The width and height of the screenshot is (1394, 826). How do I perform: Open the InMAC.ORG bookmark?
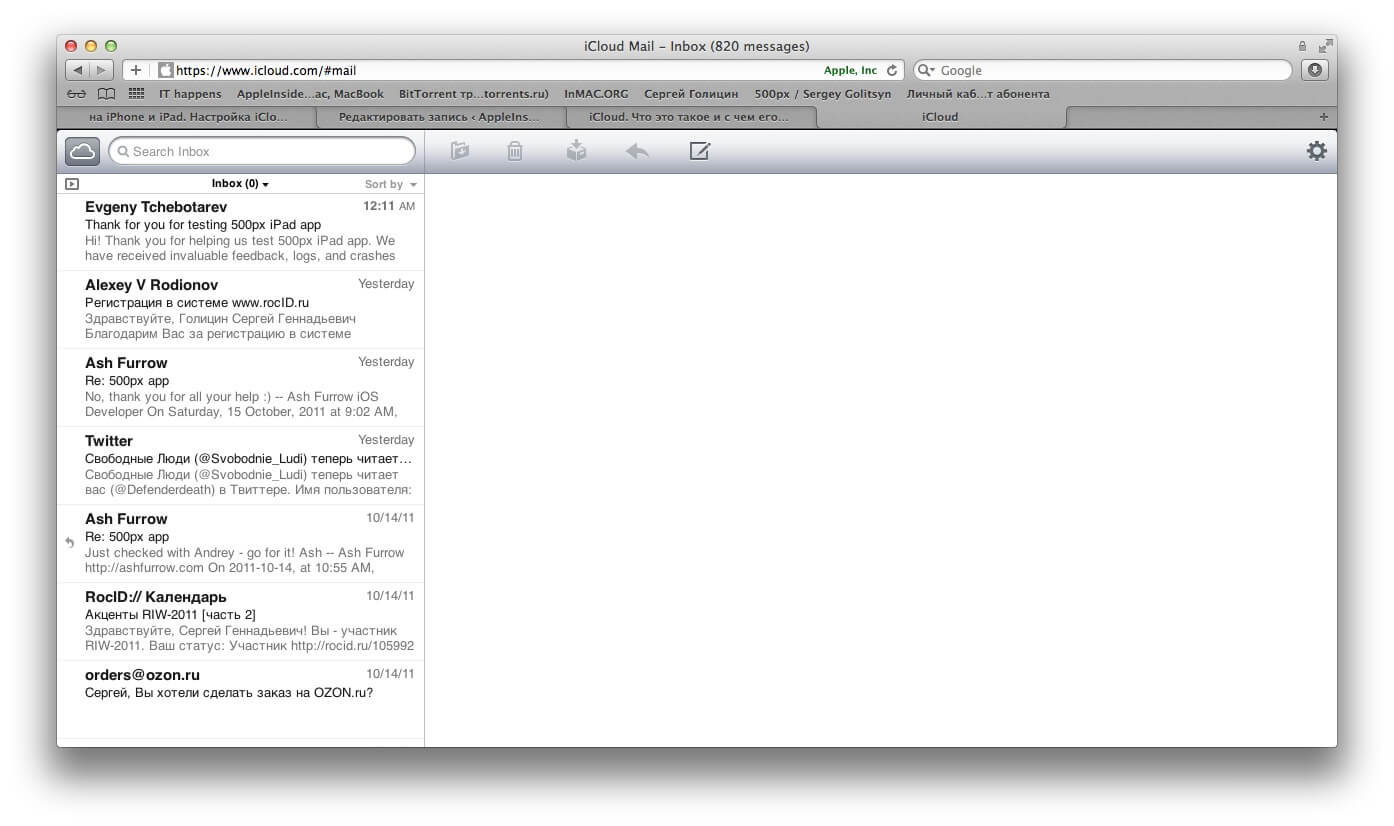click(x=596, y=94)
